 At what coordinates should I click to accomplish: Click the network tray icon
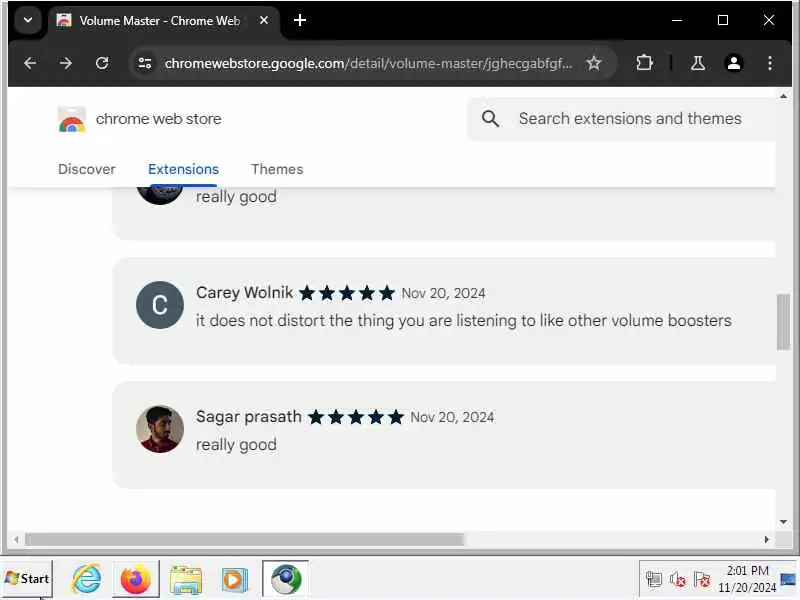[x=654, y=579]
